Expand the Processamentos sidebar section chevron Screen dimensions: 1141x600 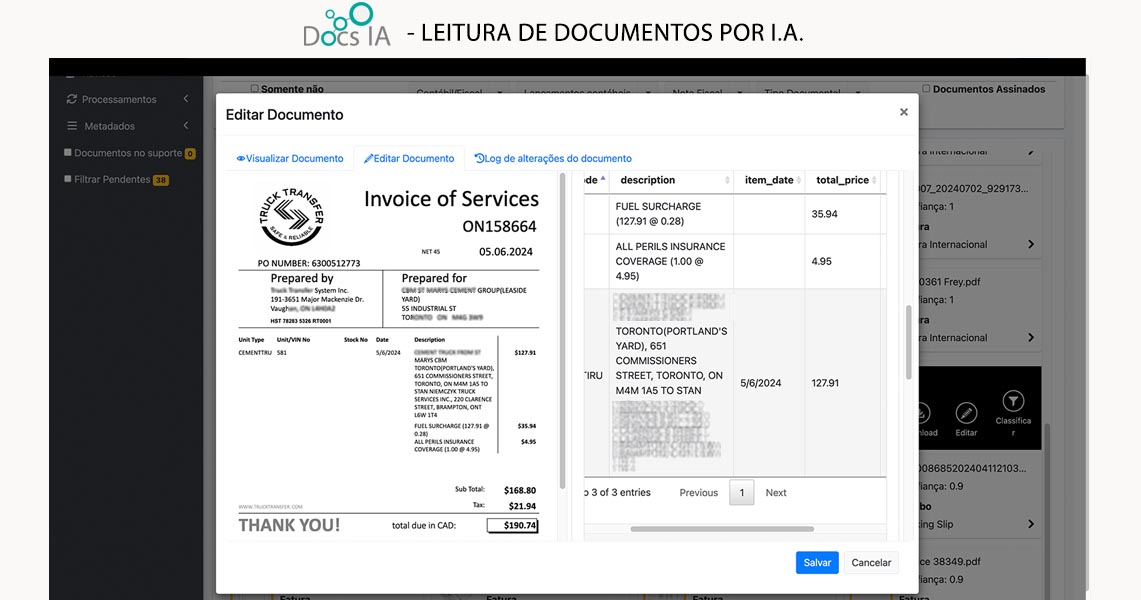(186, 99)
